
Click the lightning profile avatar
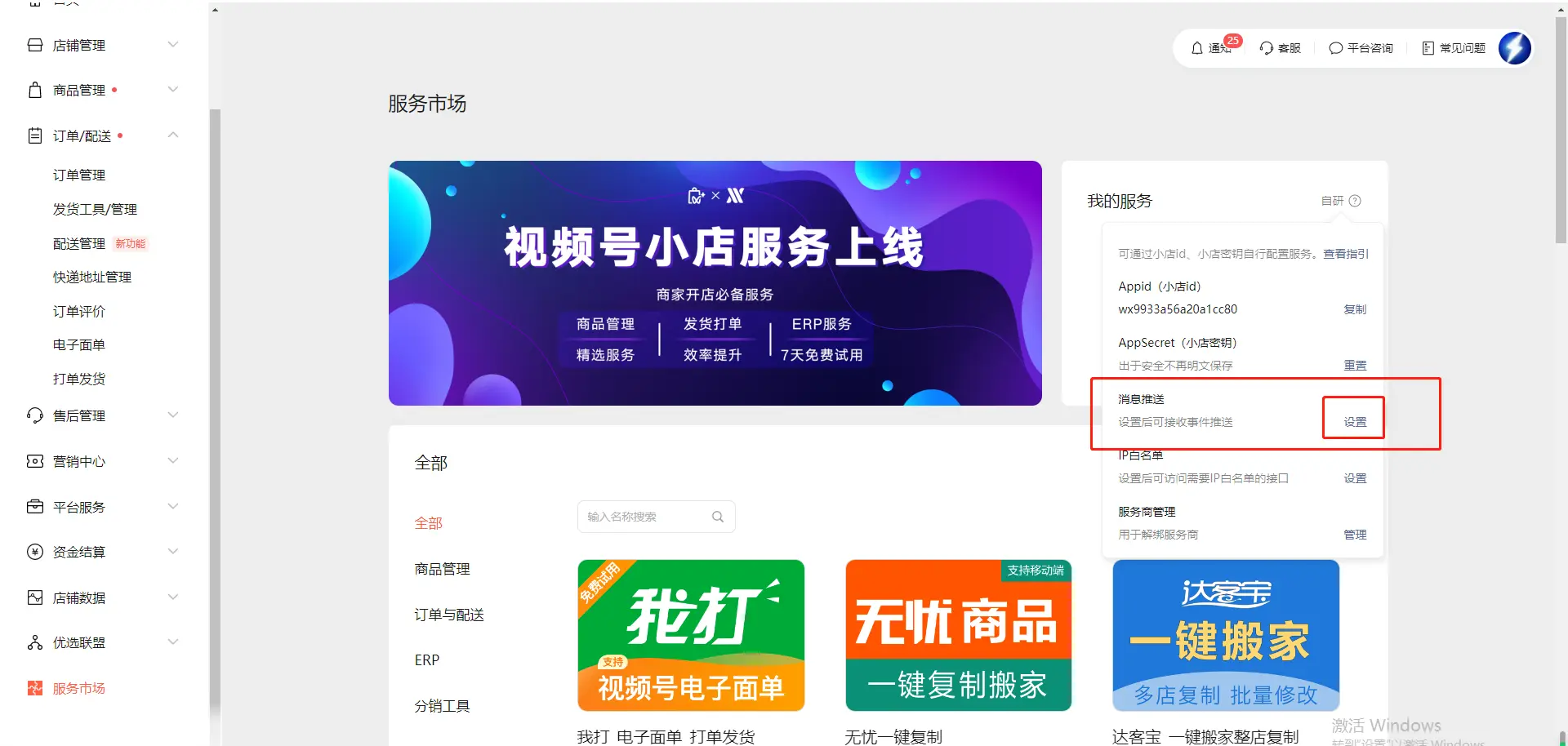(x=1515, y=48)
